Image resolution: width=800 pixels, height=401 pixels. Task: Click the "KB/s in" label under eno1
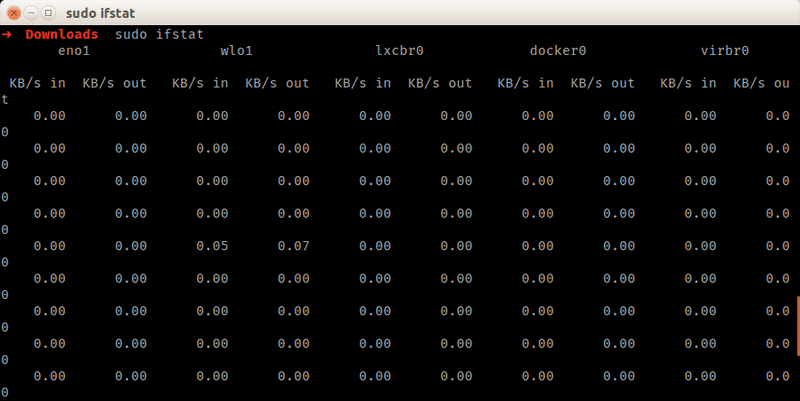tap(38, 83)
